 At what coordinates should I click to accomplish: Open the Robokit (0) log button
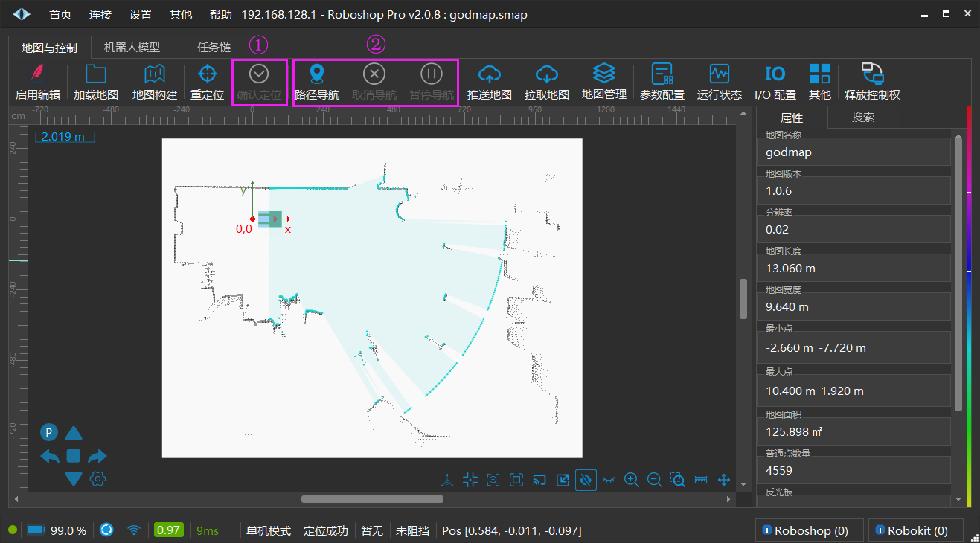coord(916,531)
